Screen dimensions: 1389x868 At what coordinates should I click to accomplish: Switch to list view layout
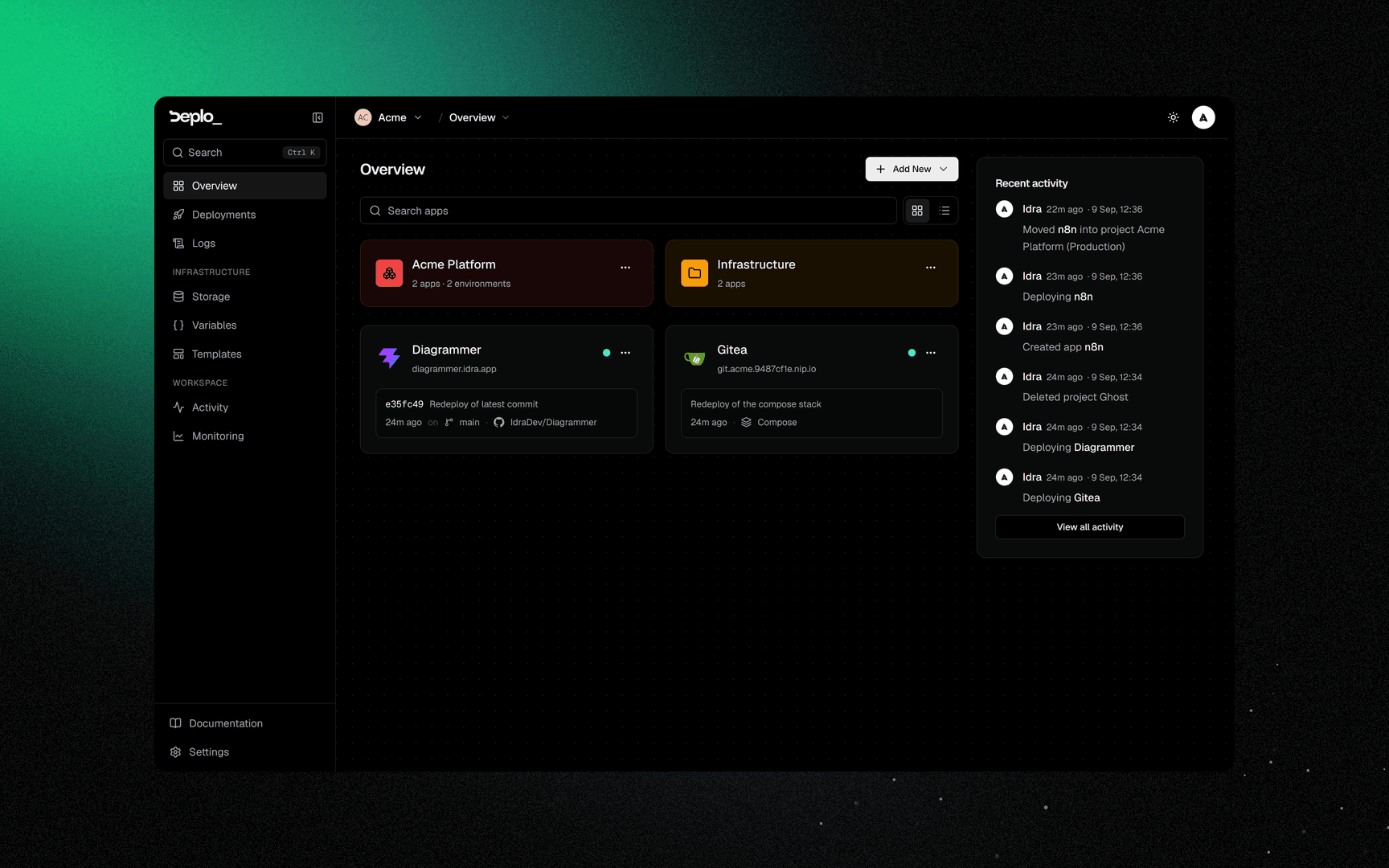click(944, 211)
